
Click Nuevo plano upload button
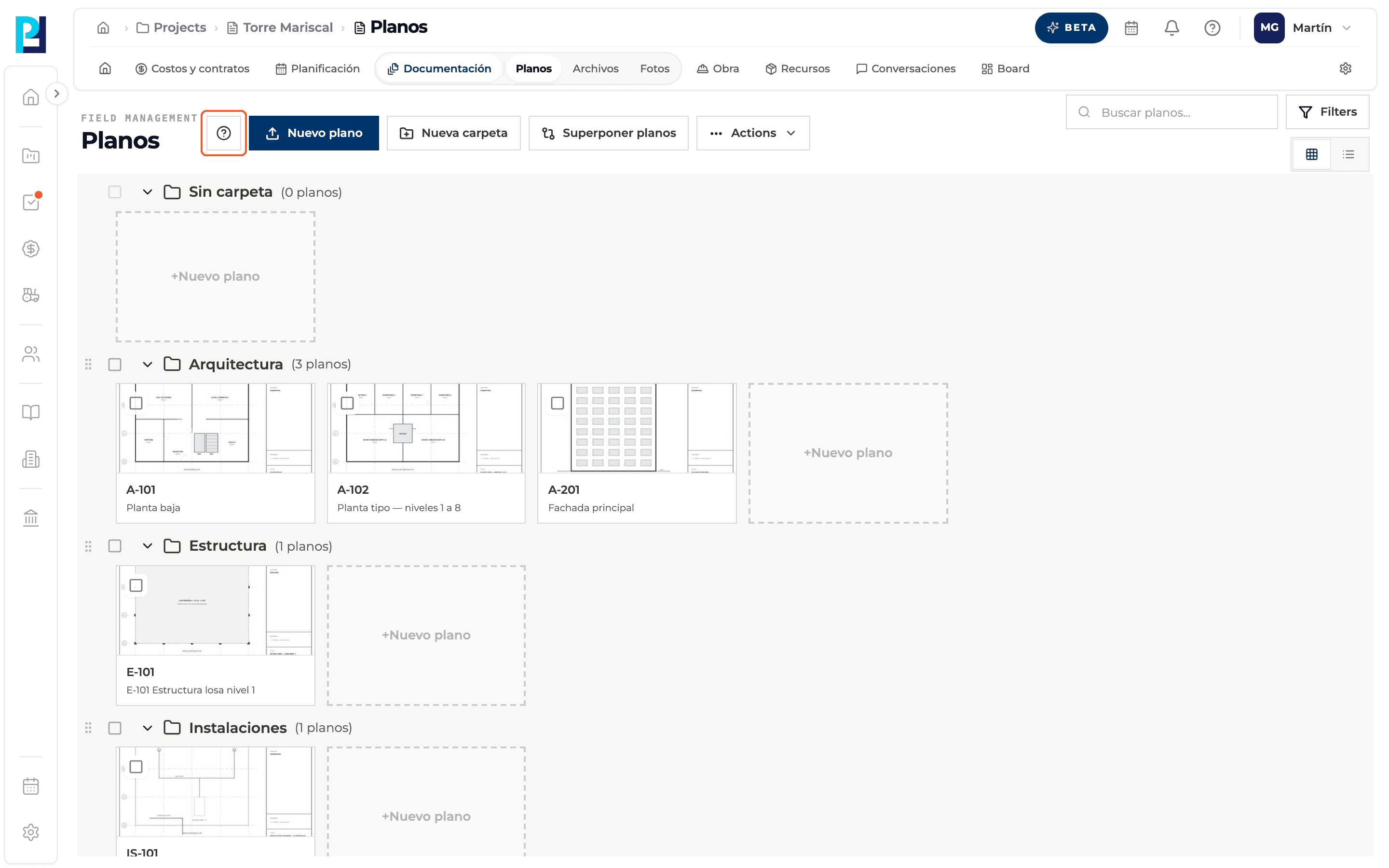coord(313,133)
